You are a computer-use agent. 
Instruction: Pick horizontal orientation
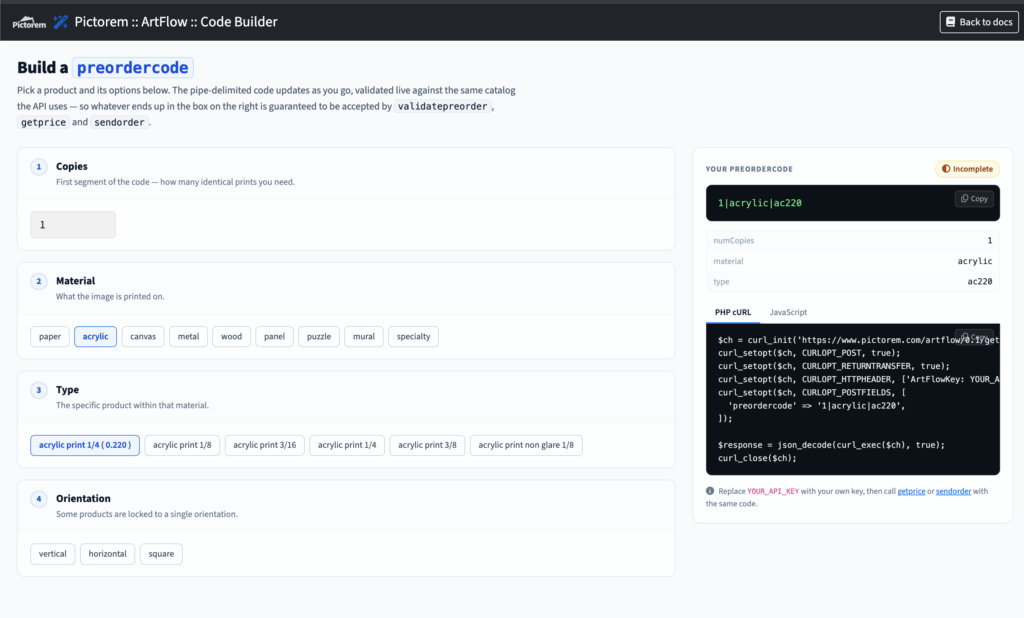point(107,554)
